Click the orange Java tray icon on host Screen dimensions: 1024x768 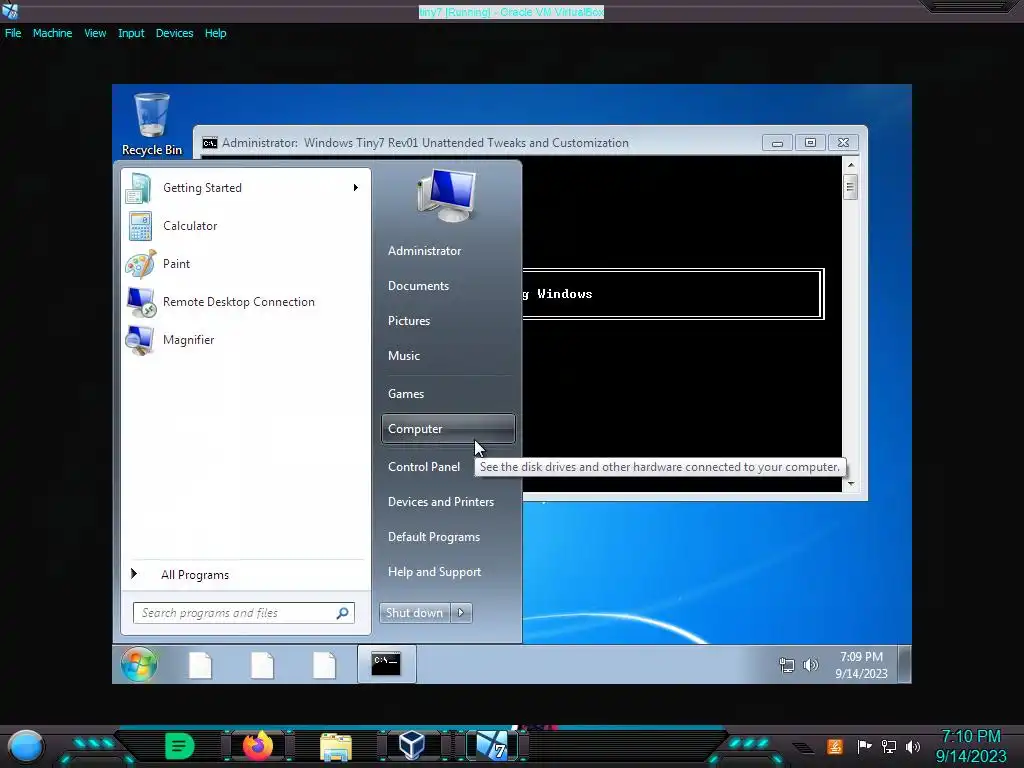(x=835, y=746)
